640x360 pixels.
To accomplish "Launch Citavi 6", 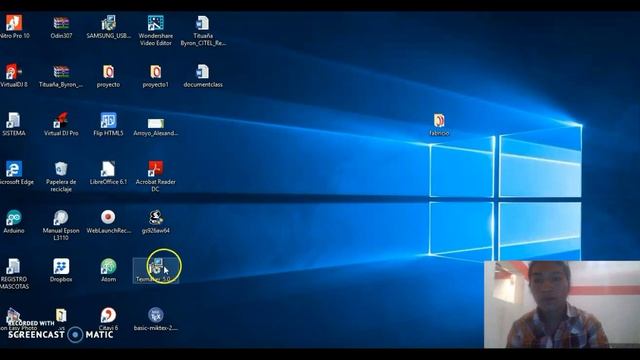I will (109, 315).
